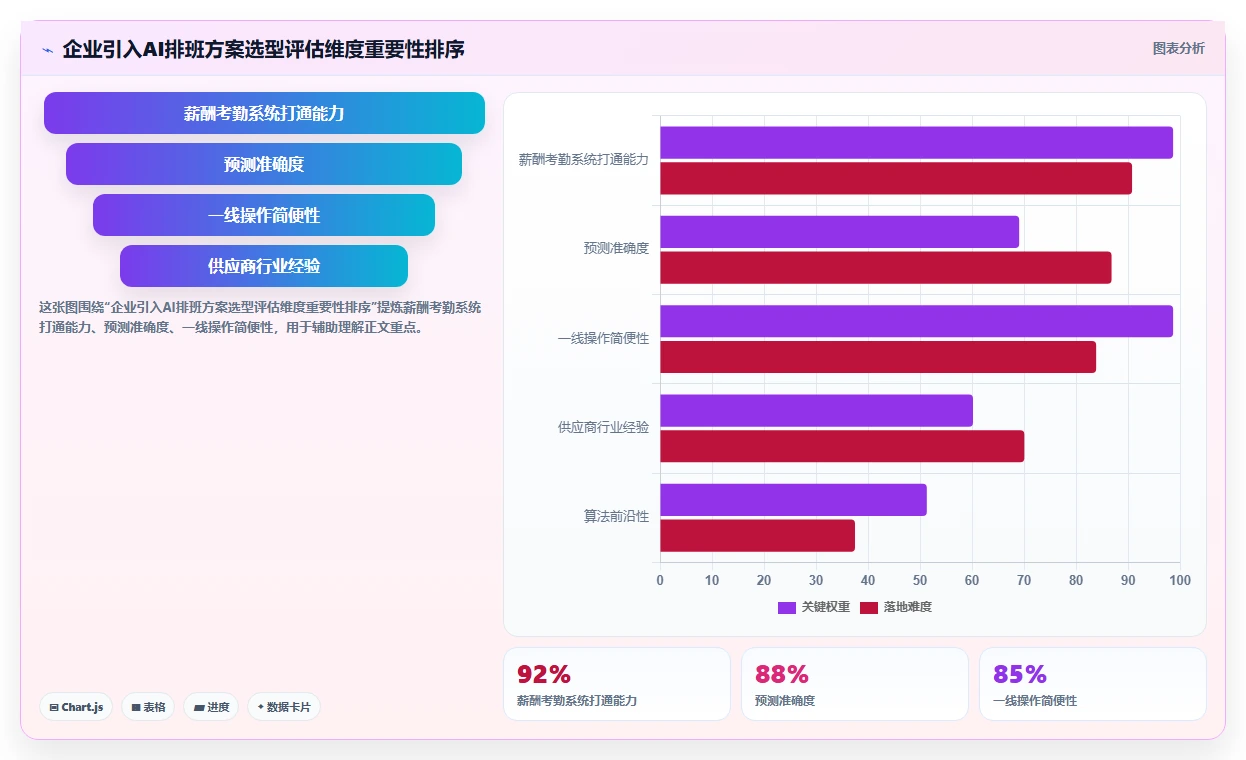Click the 算法前沿性 axis label
Image resolution: width=1246 pixels, height=760 pixels.
tap(616, 517)
